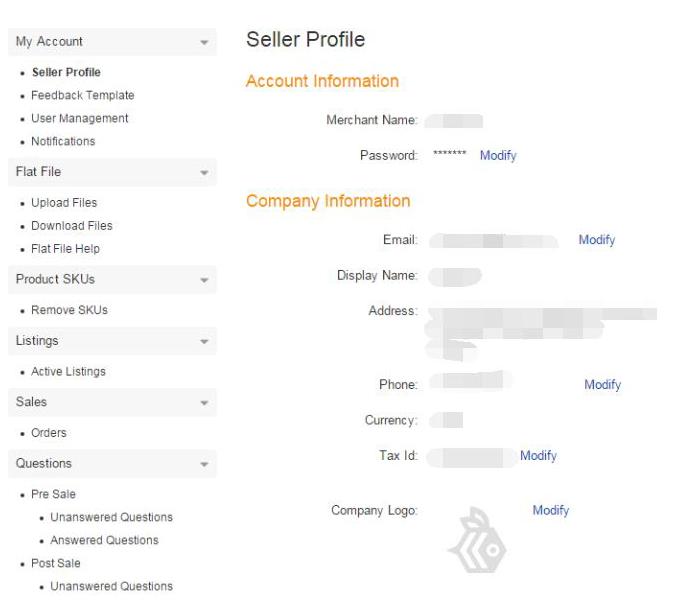Collapse the Flat File section arrow
The image size is (695, 615).
(204, 173)
